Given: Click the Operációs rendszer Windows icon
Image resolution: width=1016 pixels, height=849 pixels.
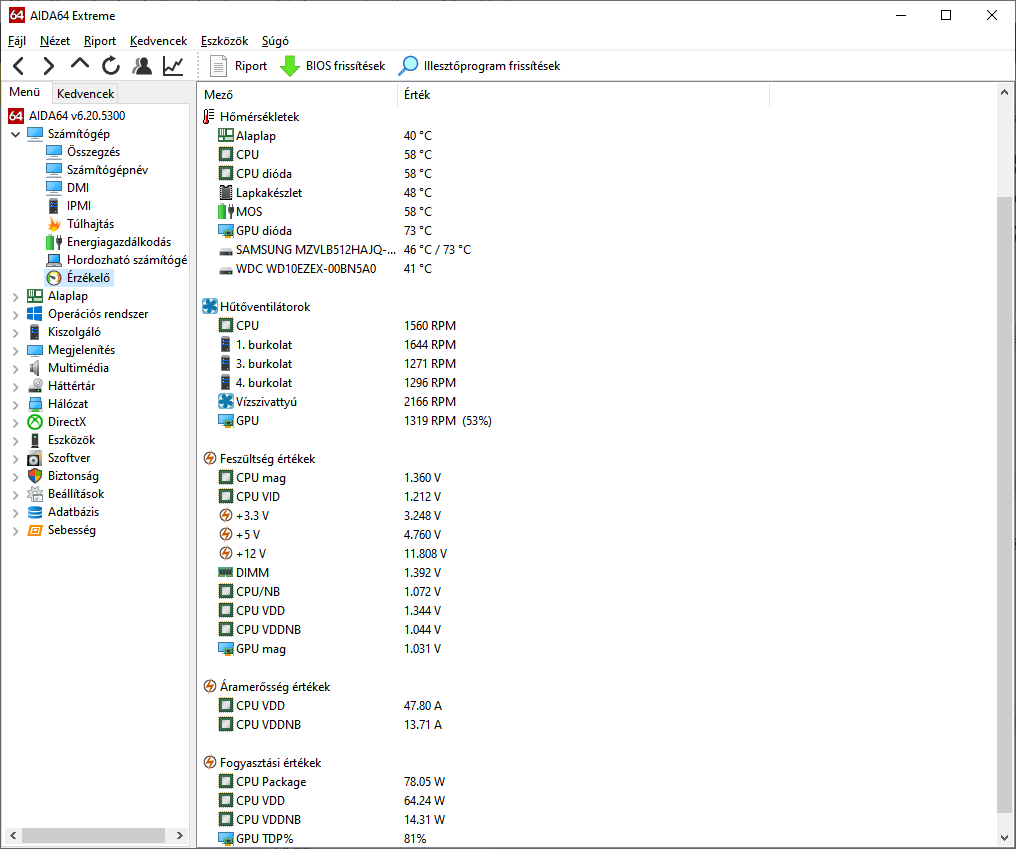Looking at the screenshot, I should (35, 314).
